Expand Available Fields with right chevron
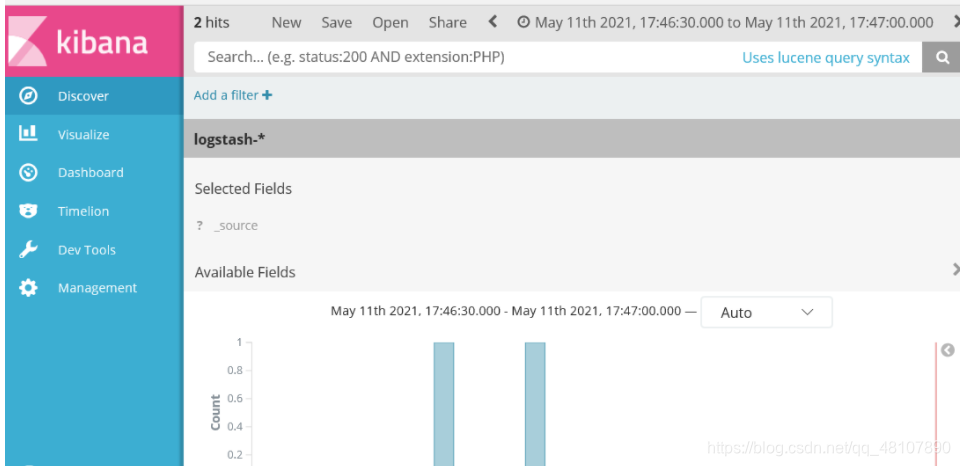The image size is (960, 466). (956, 269)
